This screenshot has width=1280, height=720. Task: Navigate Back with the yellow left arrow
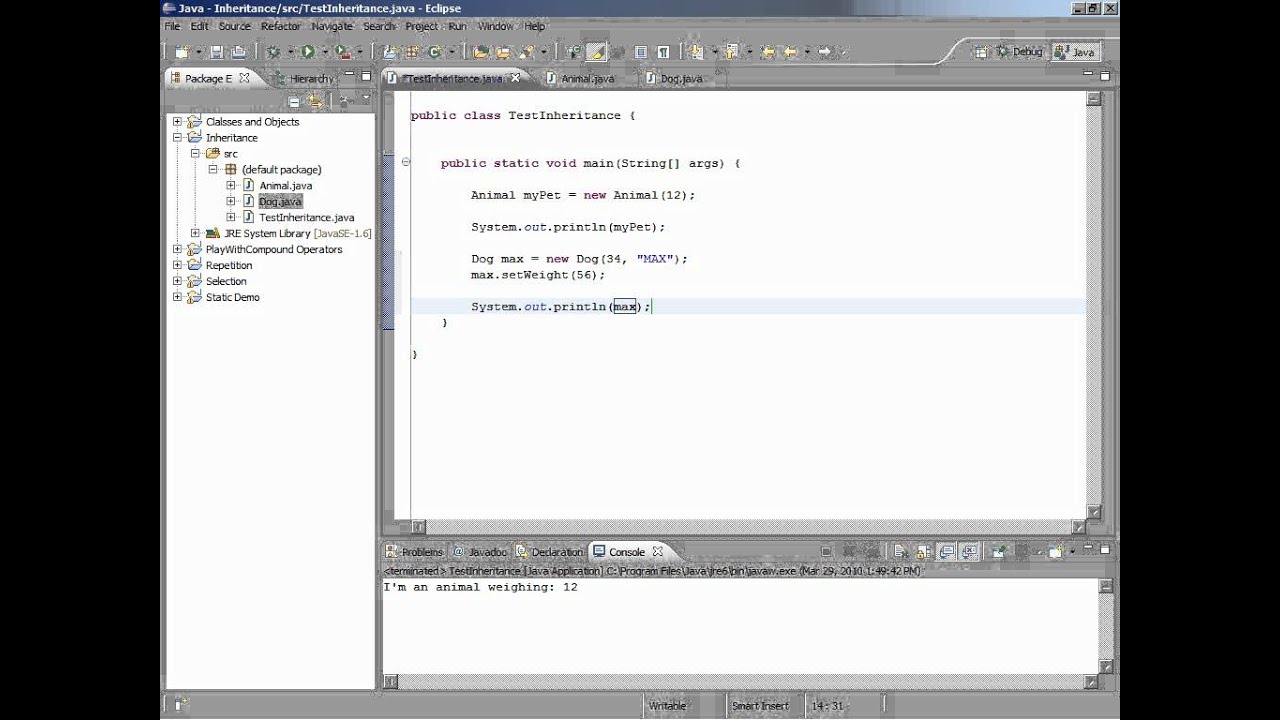click(790, 51)
